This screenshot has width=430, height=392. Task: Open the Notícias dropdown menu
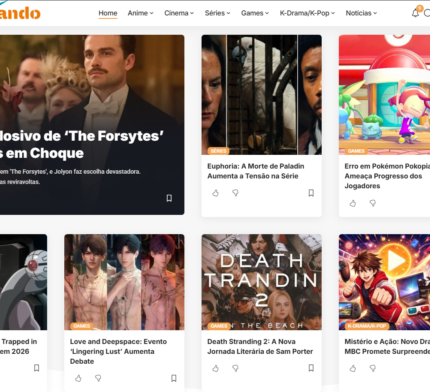361,13
